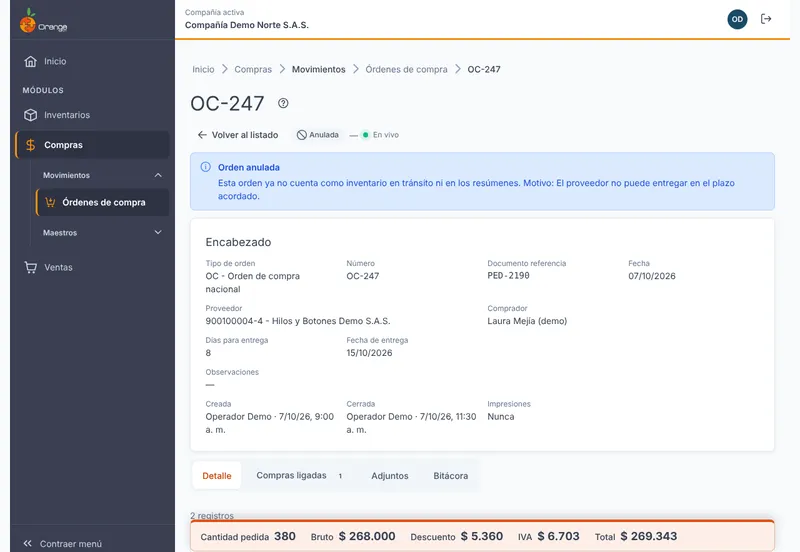This screenshot has width=800, height=552.
Task: Click the Impresiones value Nunca
Action: point(501,417)
